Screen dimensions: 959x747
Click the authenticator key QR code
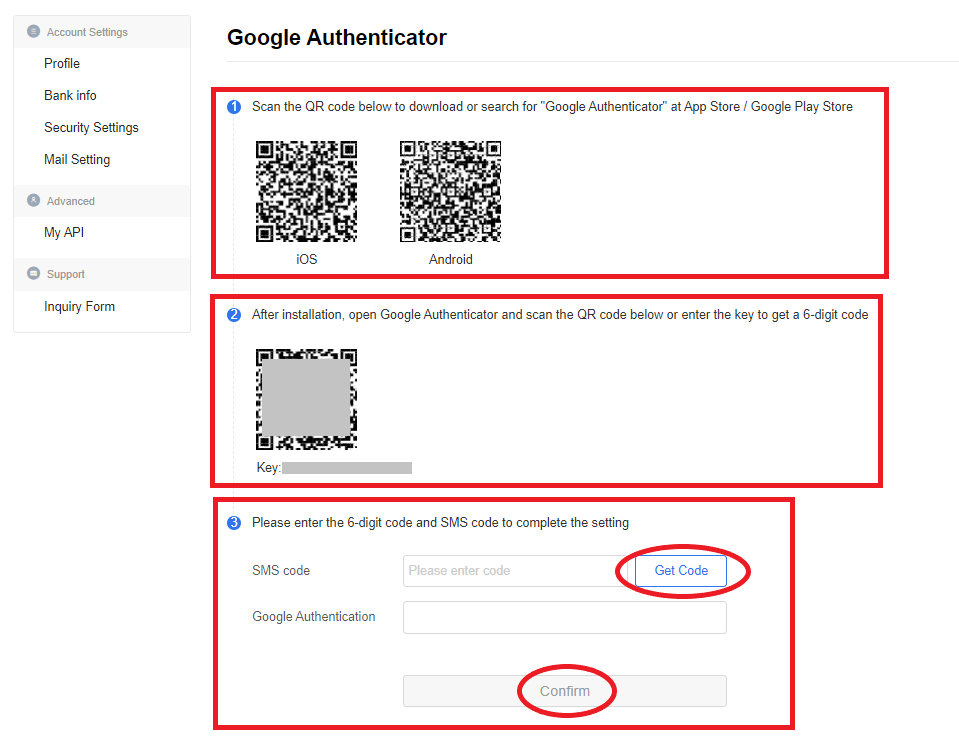[x=306, y=399]
